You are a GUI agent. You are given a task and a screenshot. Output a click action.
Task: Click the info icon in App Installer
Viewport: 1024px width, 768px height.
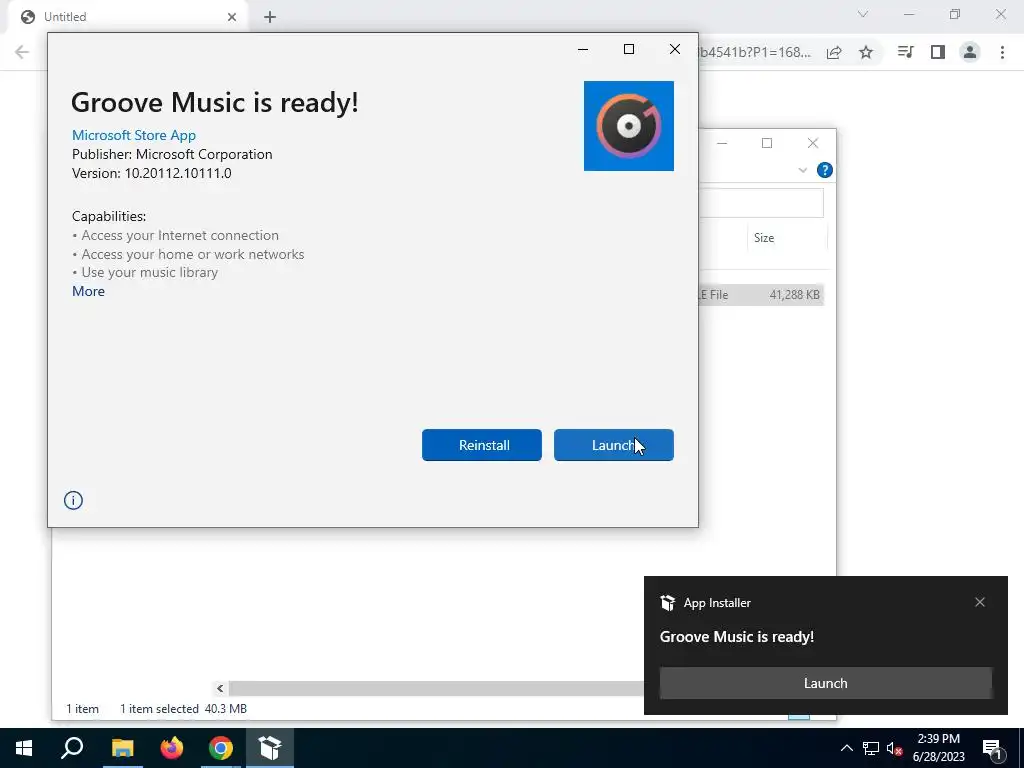click(73, 500)
